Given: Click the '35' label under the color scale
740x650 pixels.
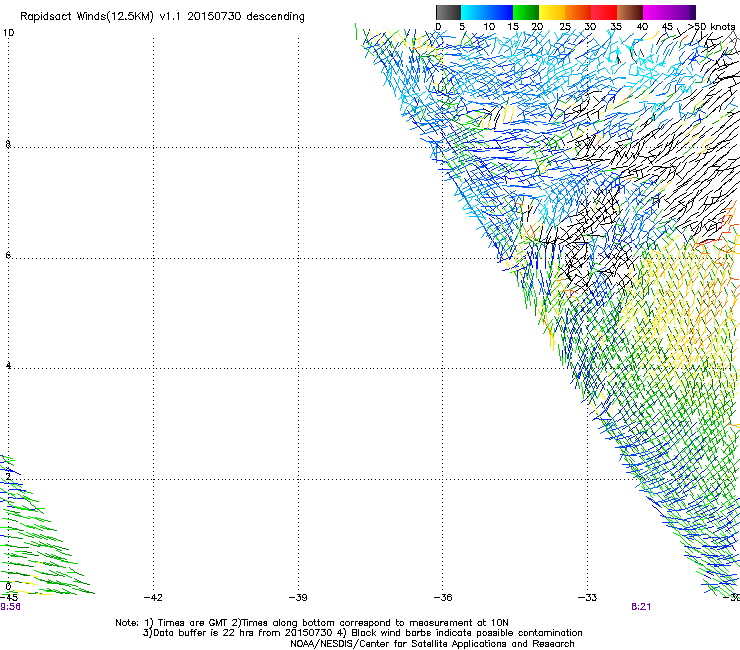Looking at the screenshot, I should [x=616, y=27].
